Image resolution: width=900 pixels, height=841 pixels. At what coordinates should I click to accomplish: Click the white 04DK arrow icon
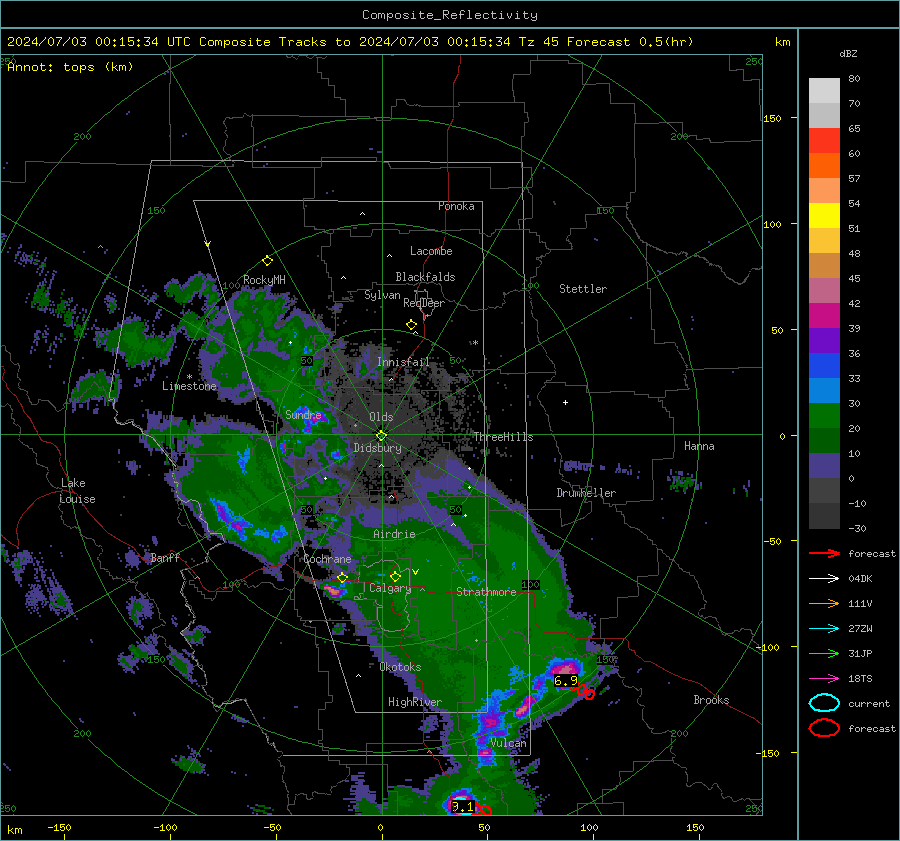tap(824, 579)
